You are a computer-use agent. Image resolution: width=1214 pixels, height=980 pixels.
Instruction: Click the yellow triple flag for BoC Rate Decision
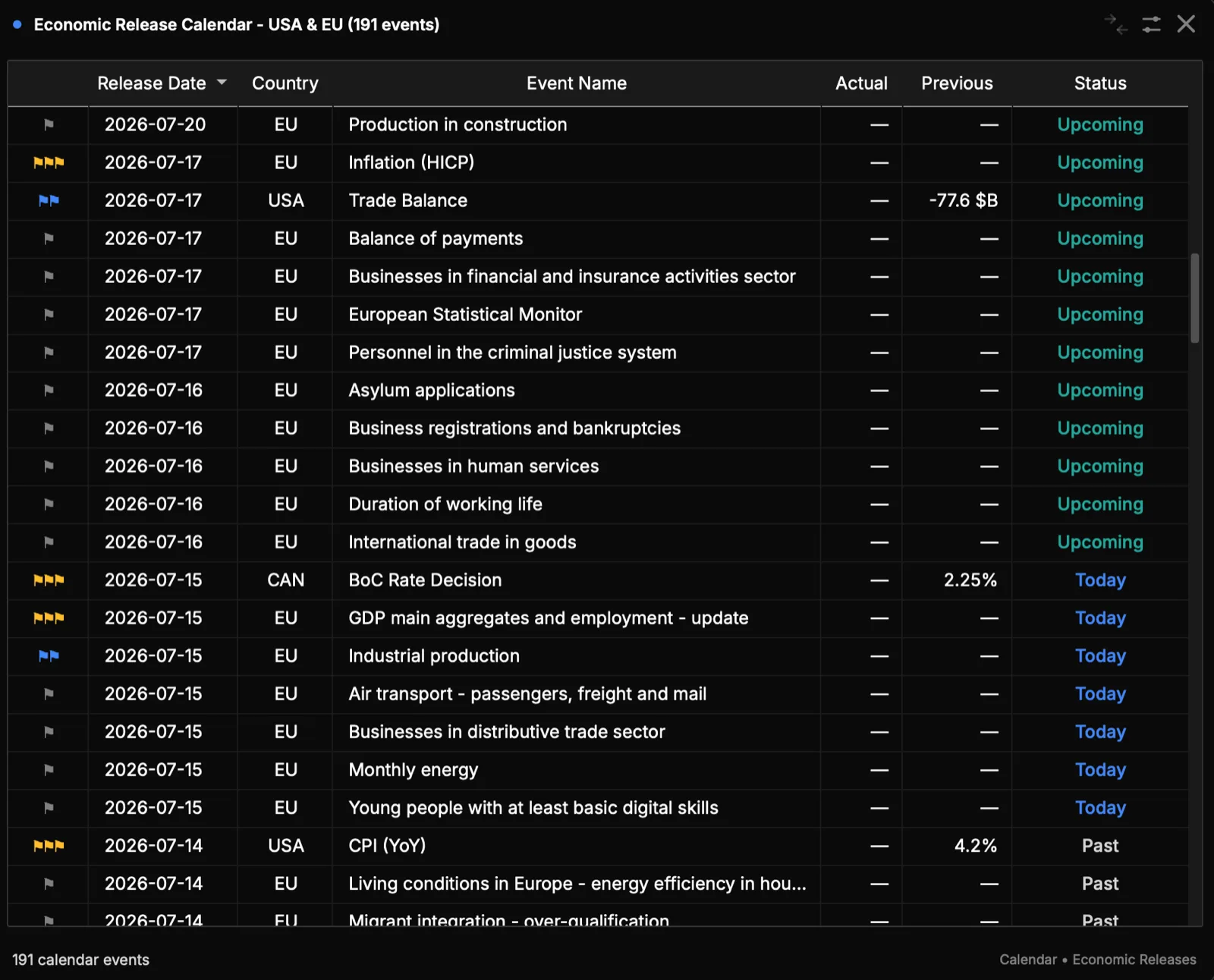(49, 580)
